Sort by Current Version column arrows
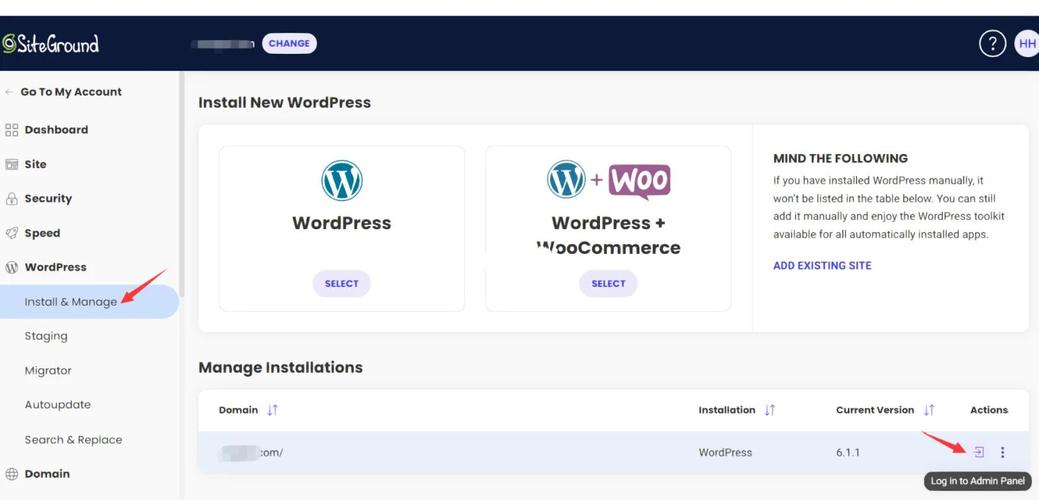The image size is (1039, 500). 929,410
